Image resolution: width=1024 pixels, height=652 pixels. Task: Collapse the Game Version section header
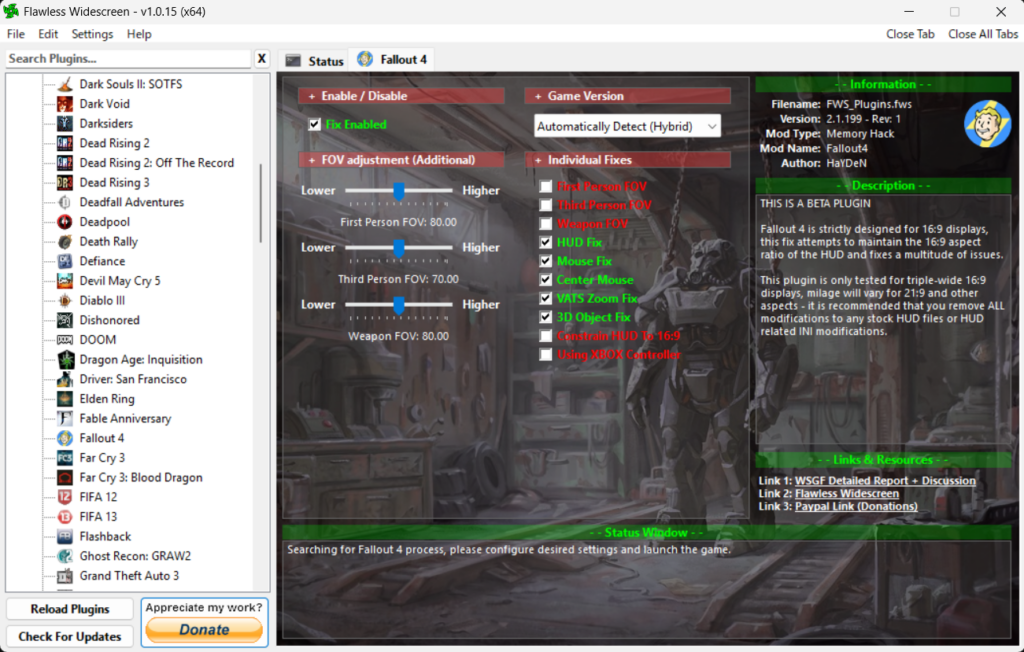point(627,96)
